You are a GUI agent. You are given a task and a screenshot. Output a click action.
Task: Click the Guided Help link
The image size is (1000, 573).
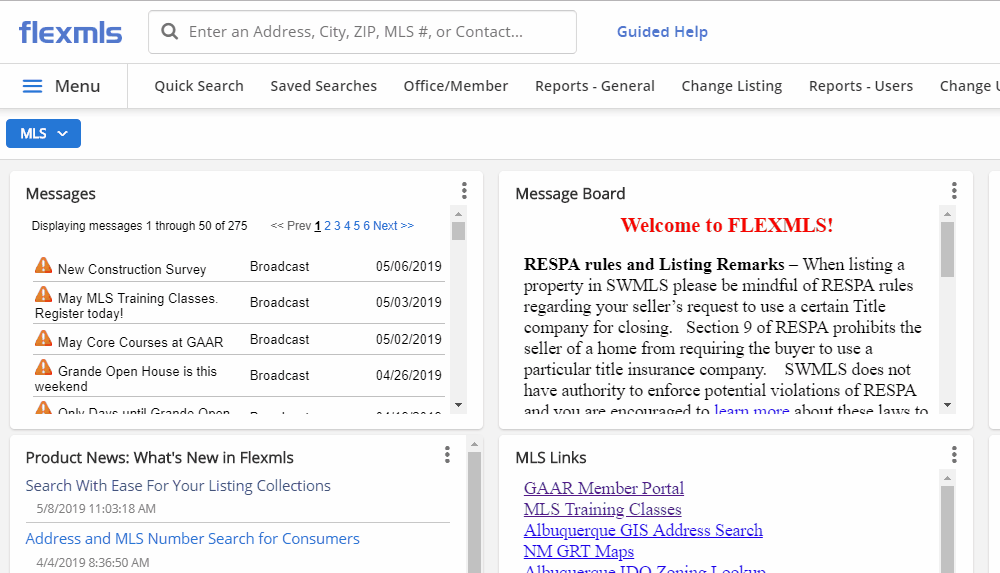pos(662,32)
